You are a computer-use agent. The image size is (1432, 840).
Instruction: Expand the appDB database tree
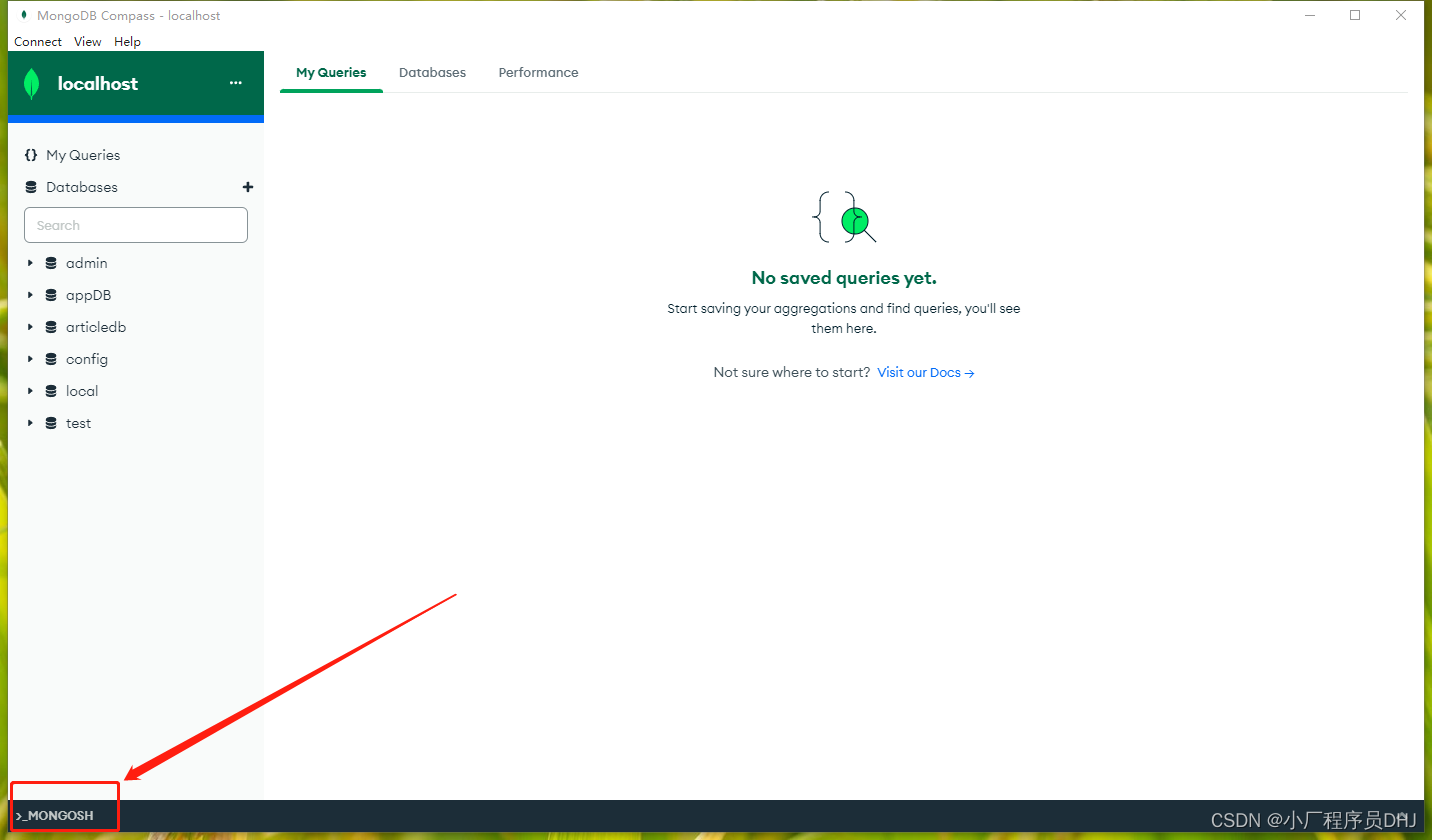coord(30,295)
